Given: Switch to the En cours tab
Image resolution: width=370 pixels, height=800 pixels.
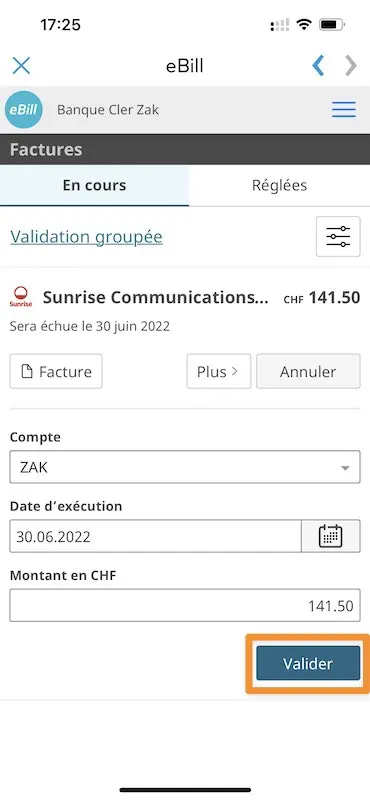Looking at the screenshot, I should [x=94, y=185].
